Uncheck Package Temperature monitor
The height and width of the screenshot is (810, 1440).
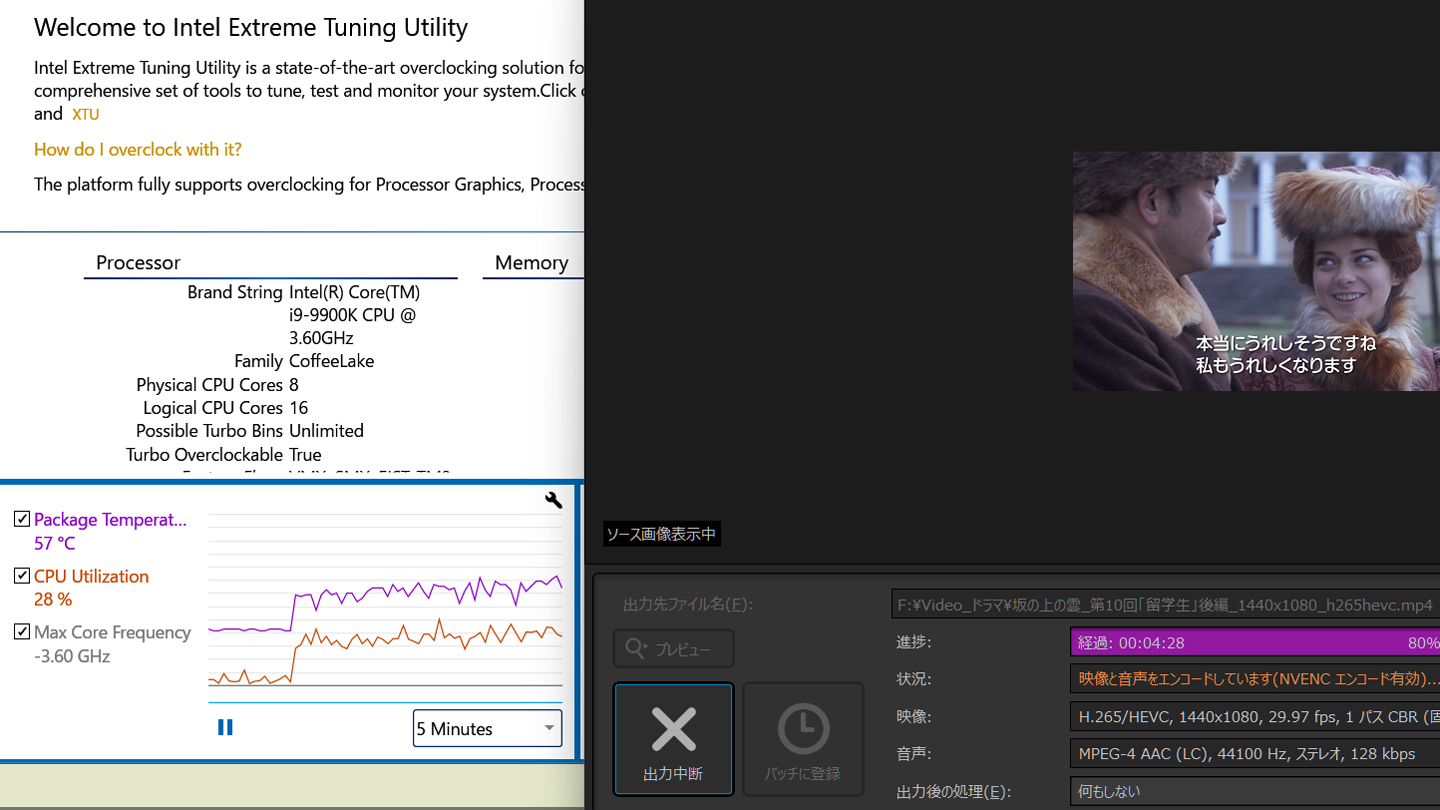(22, 519)
